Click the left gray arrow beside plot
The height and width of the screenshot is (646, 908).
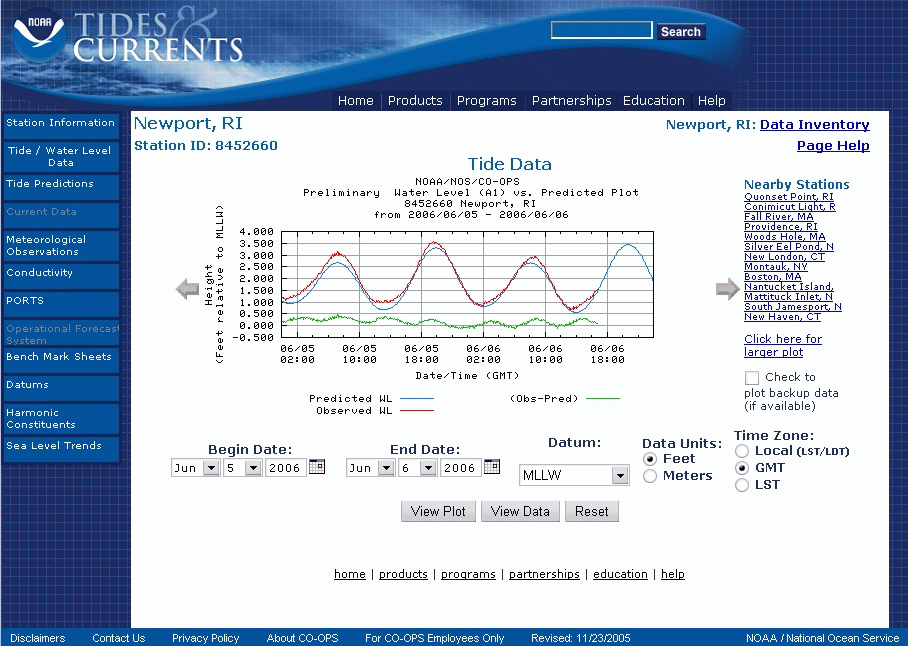[188, 290]
